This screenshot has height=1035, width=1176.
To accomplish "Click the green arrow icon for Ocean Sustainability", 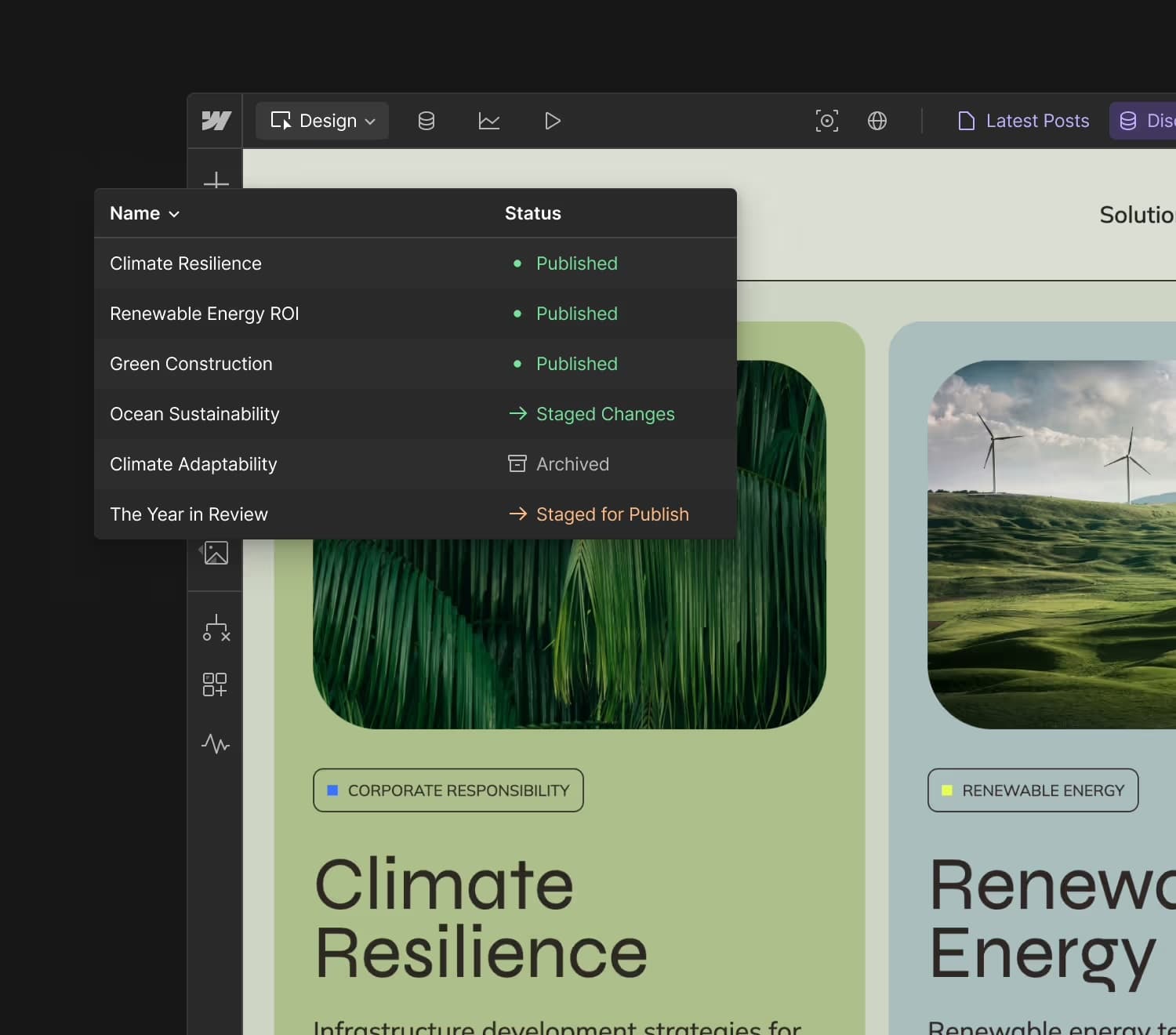I will point(517,413).
